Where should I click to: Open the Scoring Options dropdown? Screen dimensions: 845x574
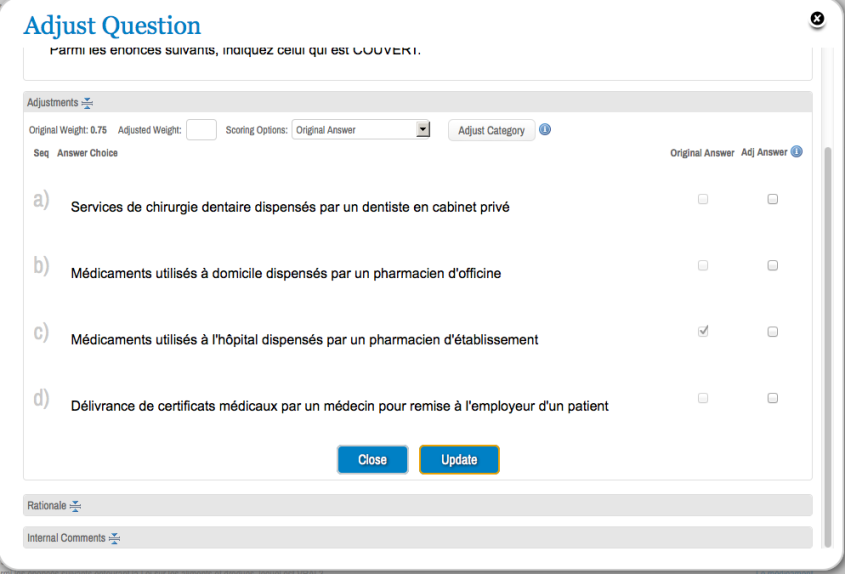tap(361, 129)
